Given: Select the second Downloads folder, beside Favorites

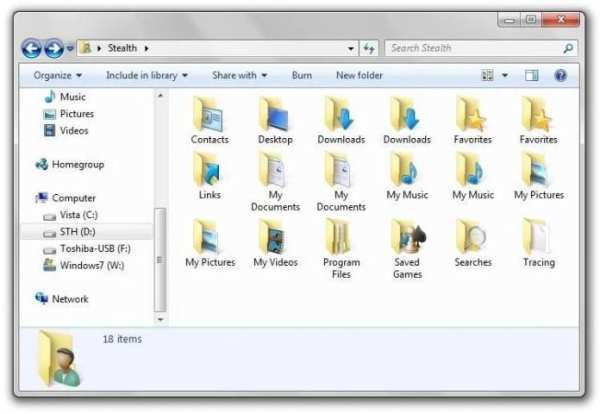Looking at the screenshot, I should (407, 121).
